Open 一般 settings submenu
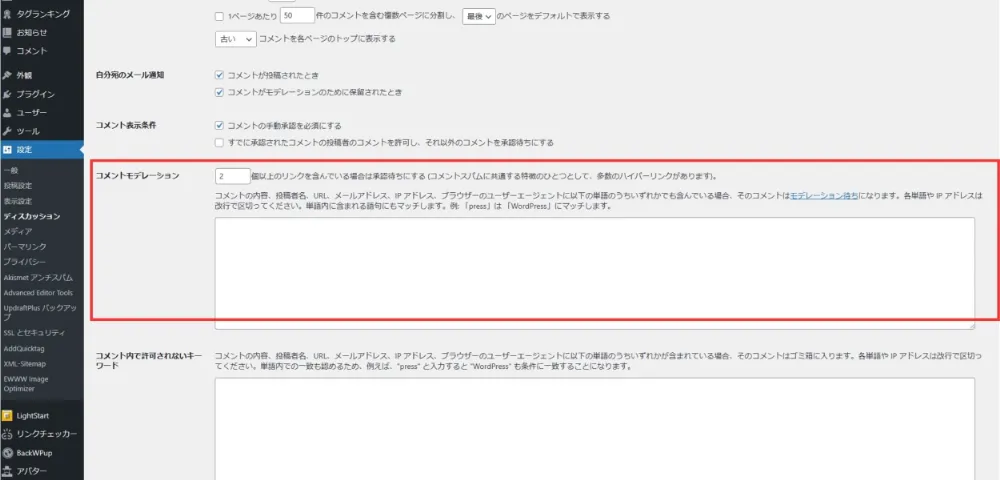The image size is (1000, 480). [11, 171]
